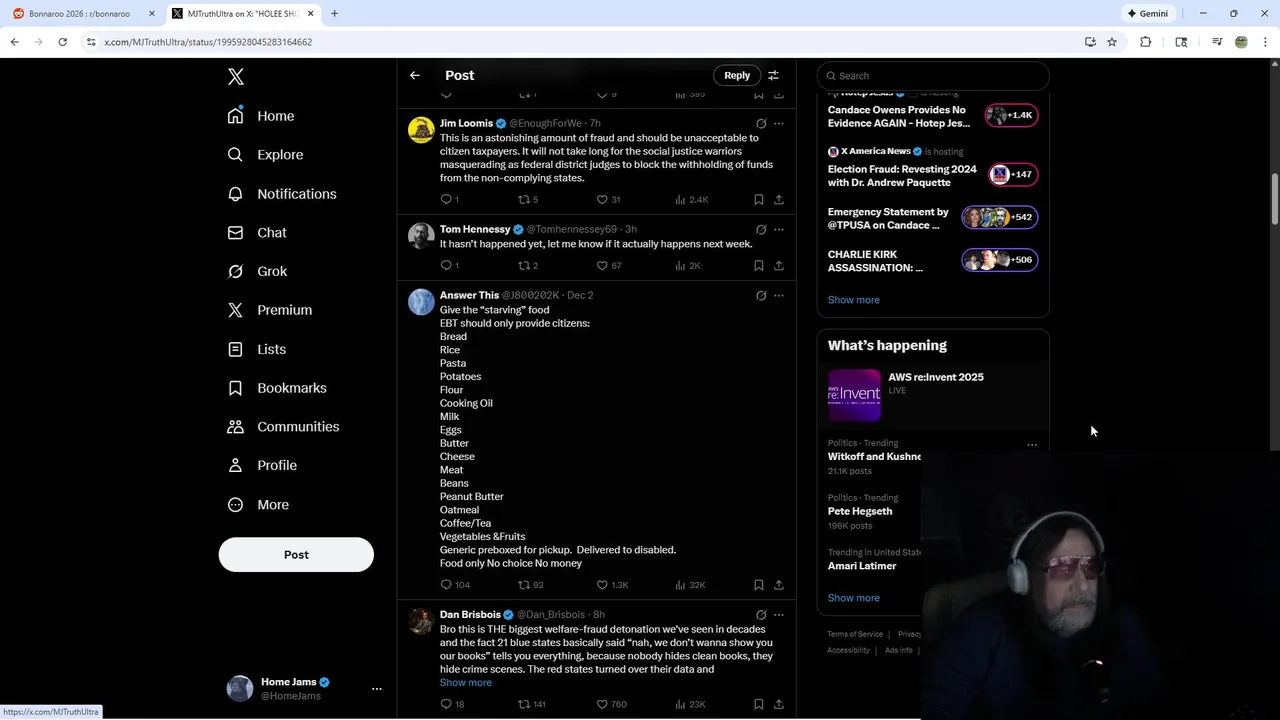Open Home in sidebar

pyautogui.click(x=261, y=116)
